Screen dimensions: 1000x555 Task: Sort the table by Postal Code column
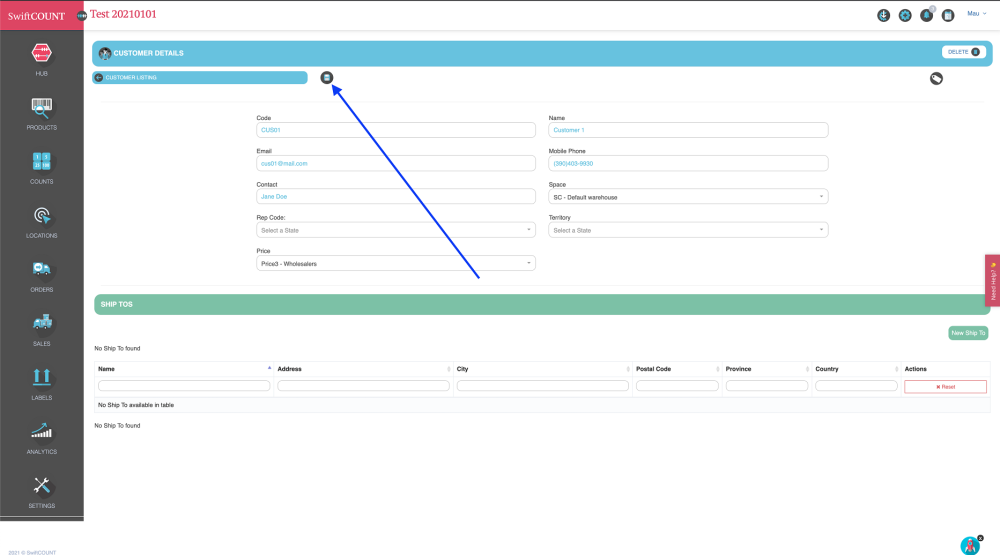point(677,369)
